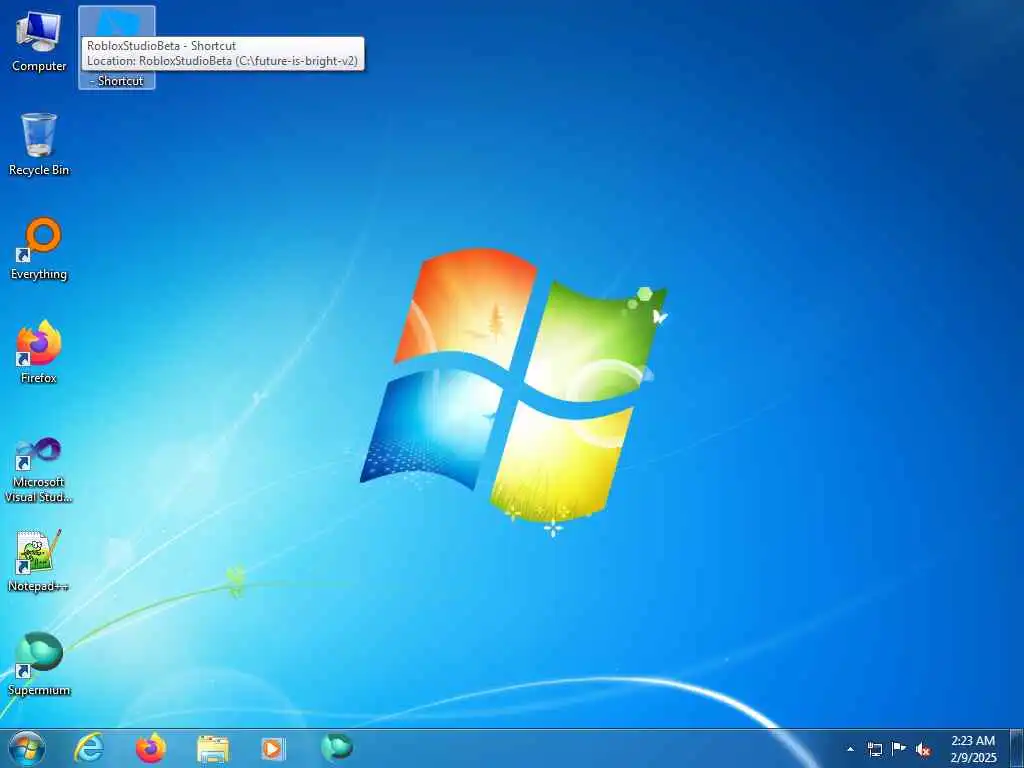Open Windows Media Player from taskbar
The image size is (1024, 768).
[273, 748]
